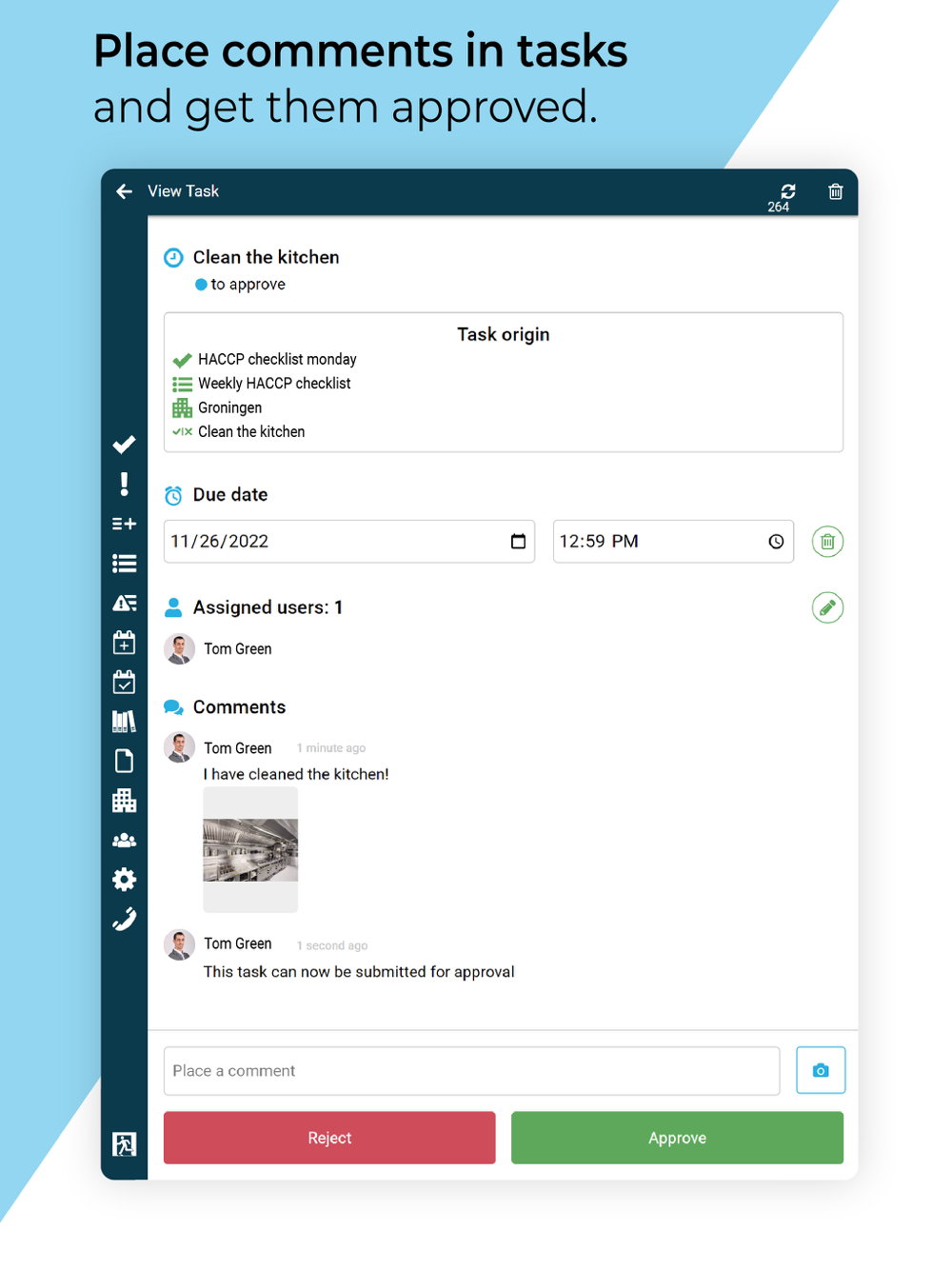Open the date picker calendar icon
Image resolution: width=952 pixels, height=1270 pixels.
pos(518,541)
